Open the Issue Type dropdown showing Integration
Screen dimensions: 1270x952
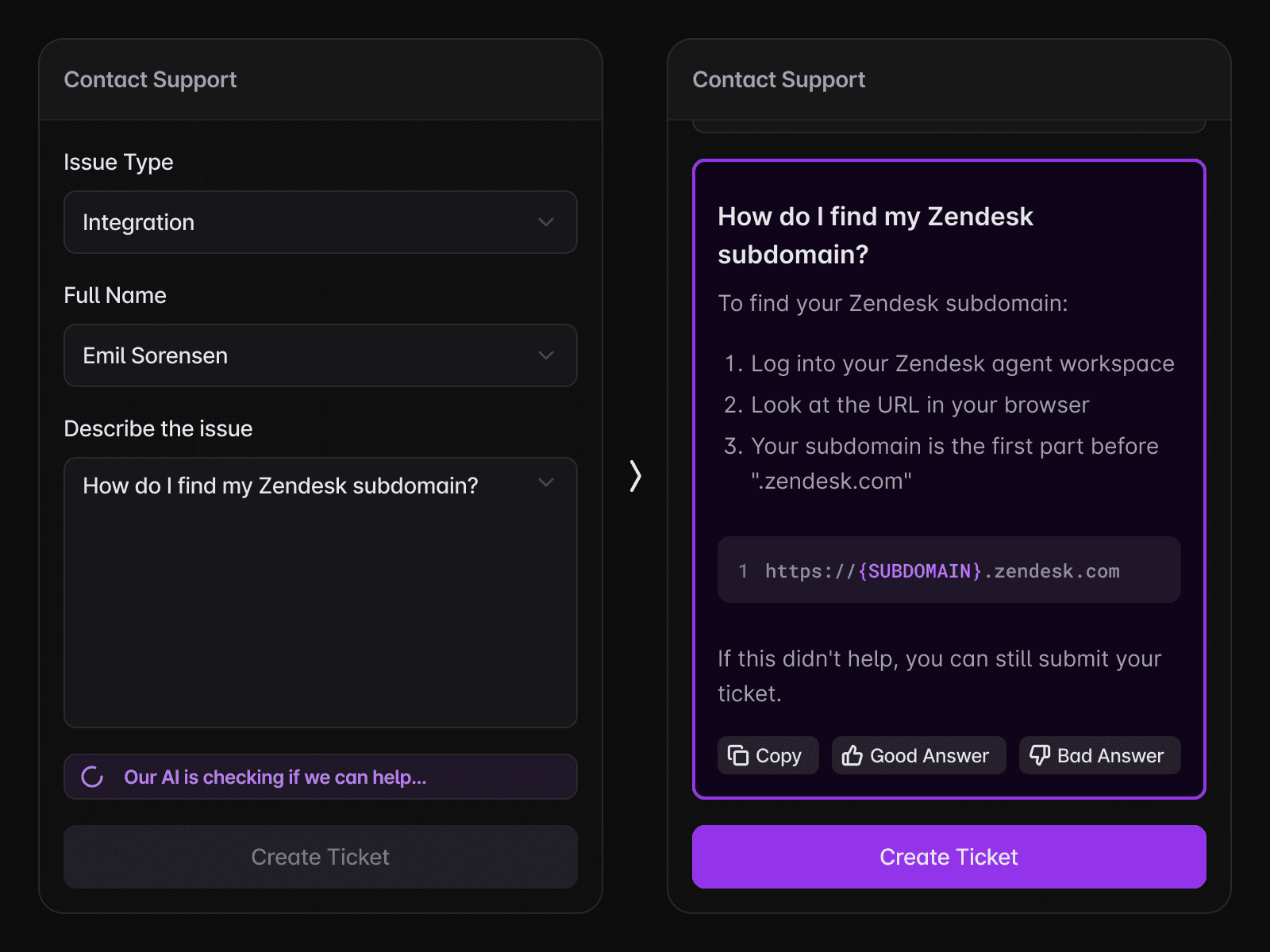tap(320, 222)
